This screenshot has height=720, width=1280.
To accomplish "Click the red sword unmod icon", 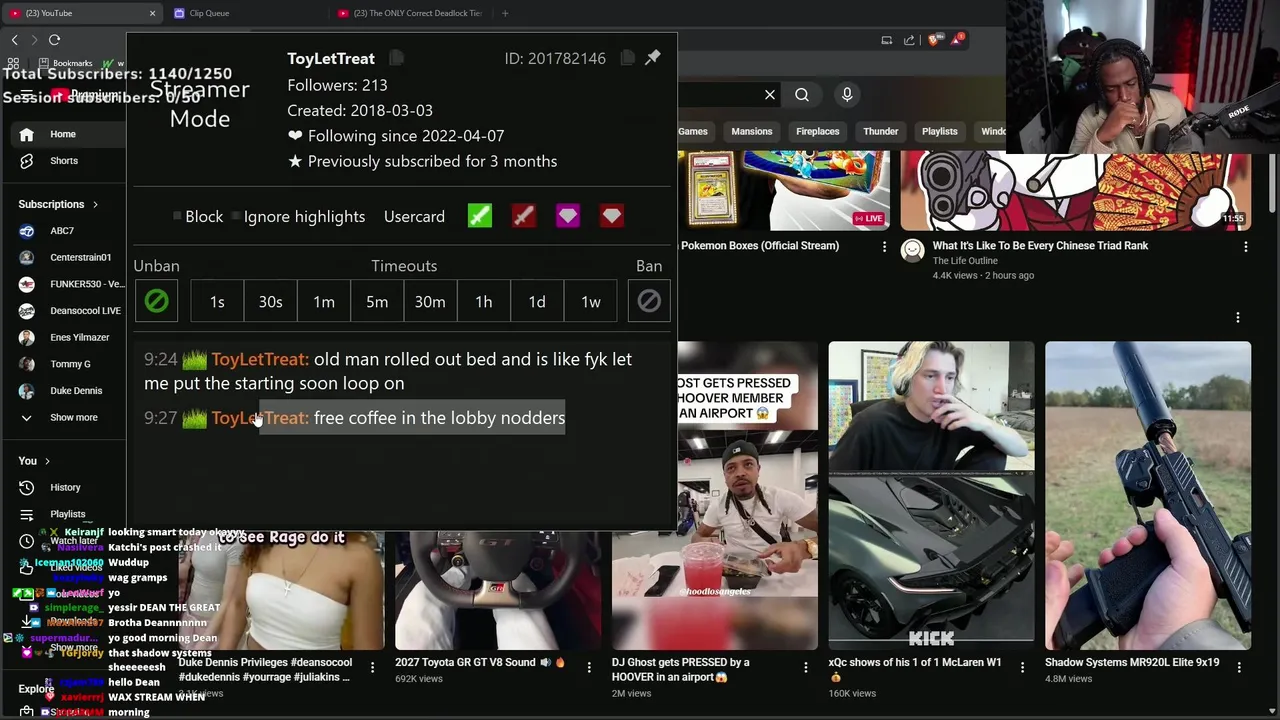I will pos(524,216).
